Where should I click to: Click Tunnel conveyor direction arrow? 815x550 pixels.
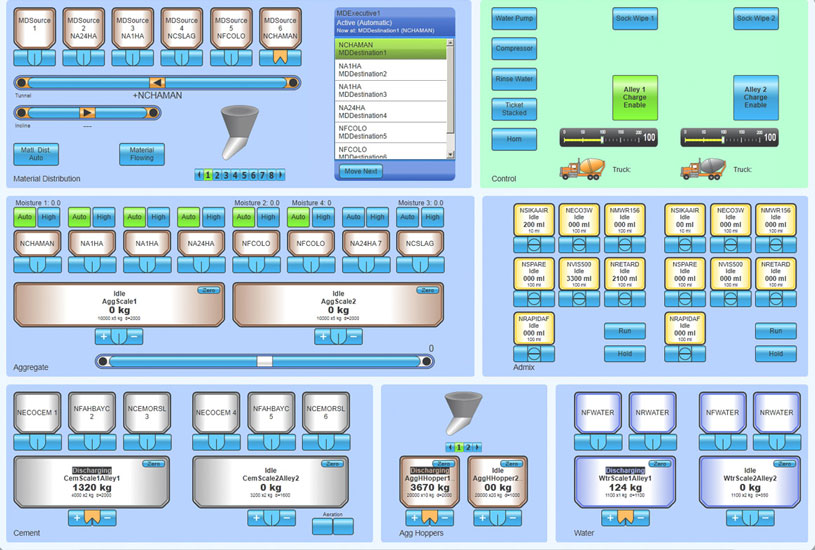[x=157, y=82]
